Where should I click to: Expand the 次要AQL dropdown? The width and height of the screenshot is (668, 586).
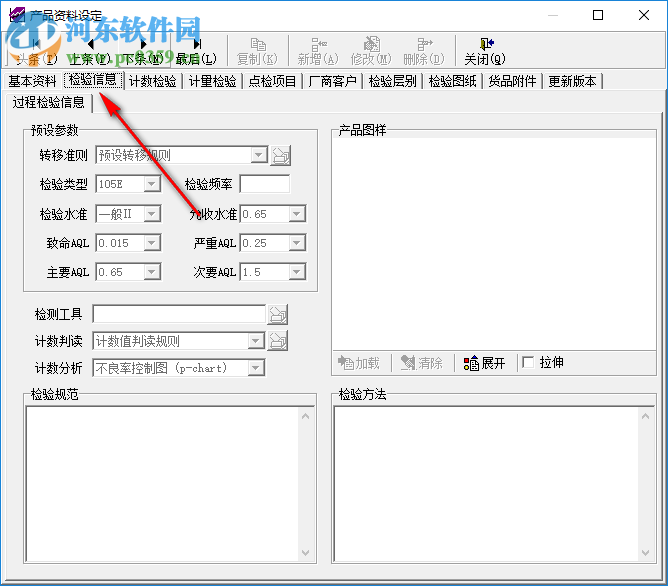pyautogui.click(x=297, y=272)
